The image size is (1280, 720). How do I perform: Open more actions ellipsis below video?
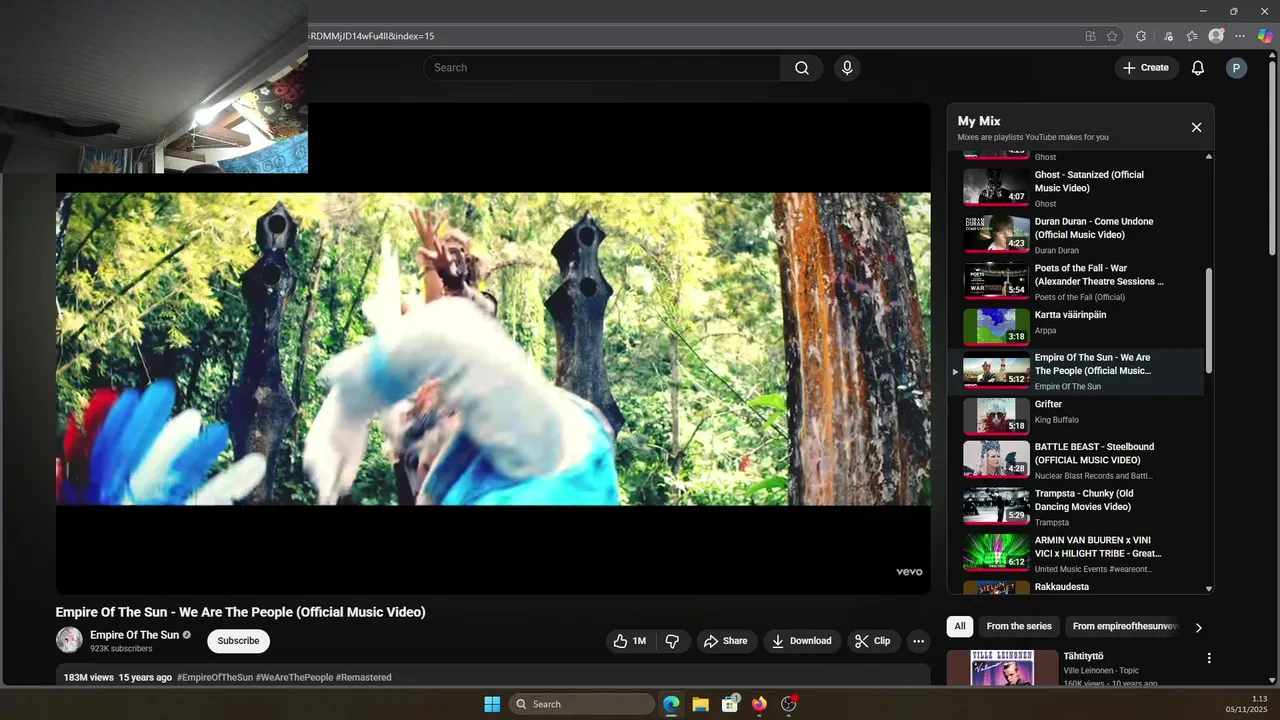(918, 641)
